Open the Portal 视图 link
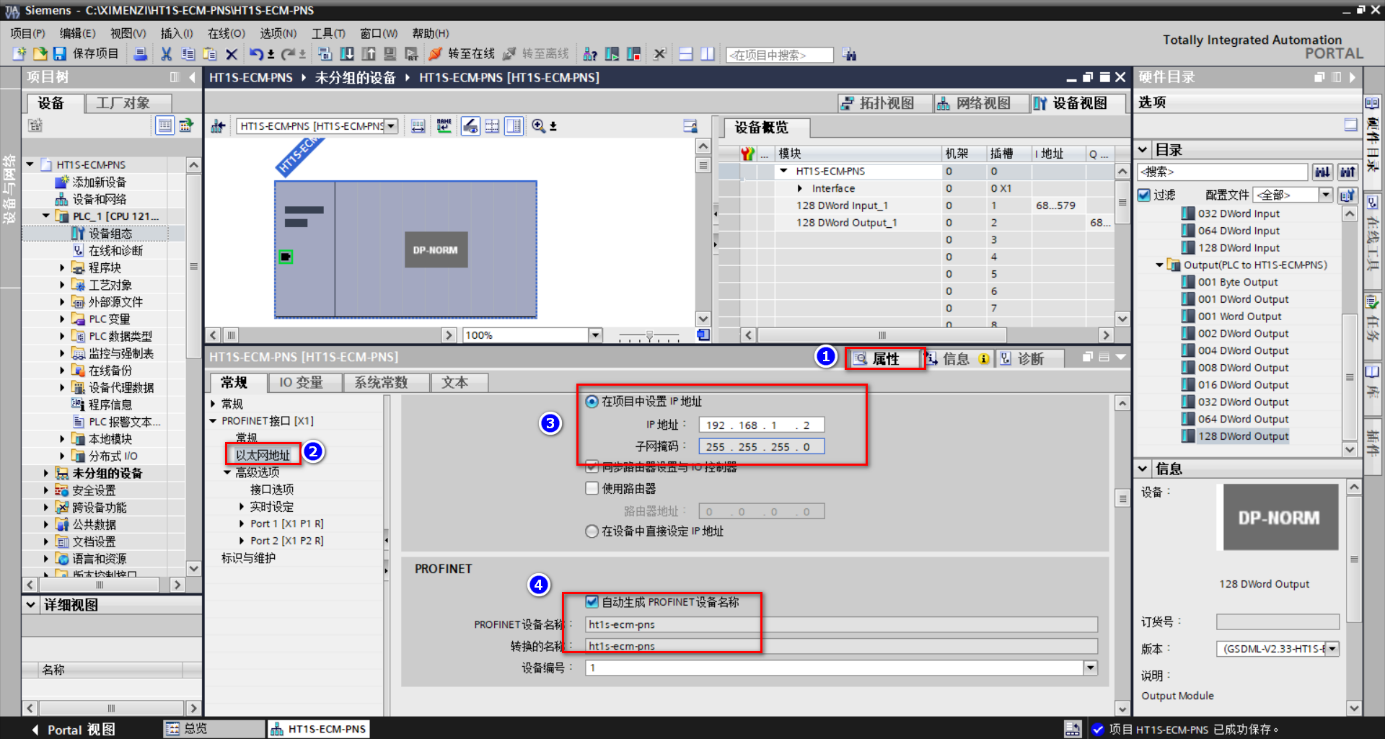 pyautogui.click(x=73, y=729)
